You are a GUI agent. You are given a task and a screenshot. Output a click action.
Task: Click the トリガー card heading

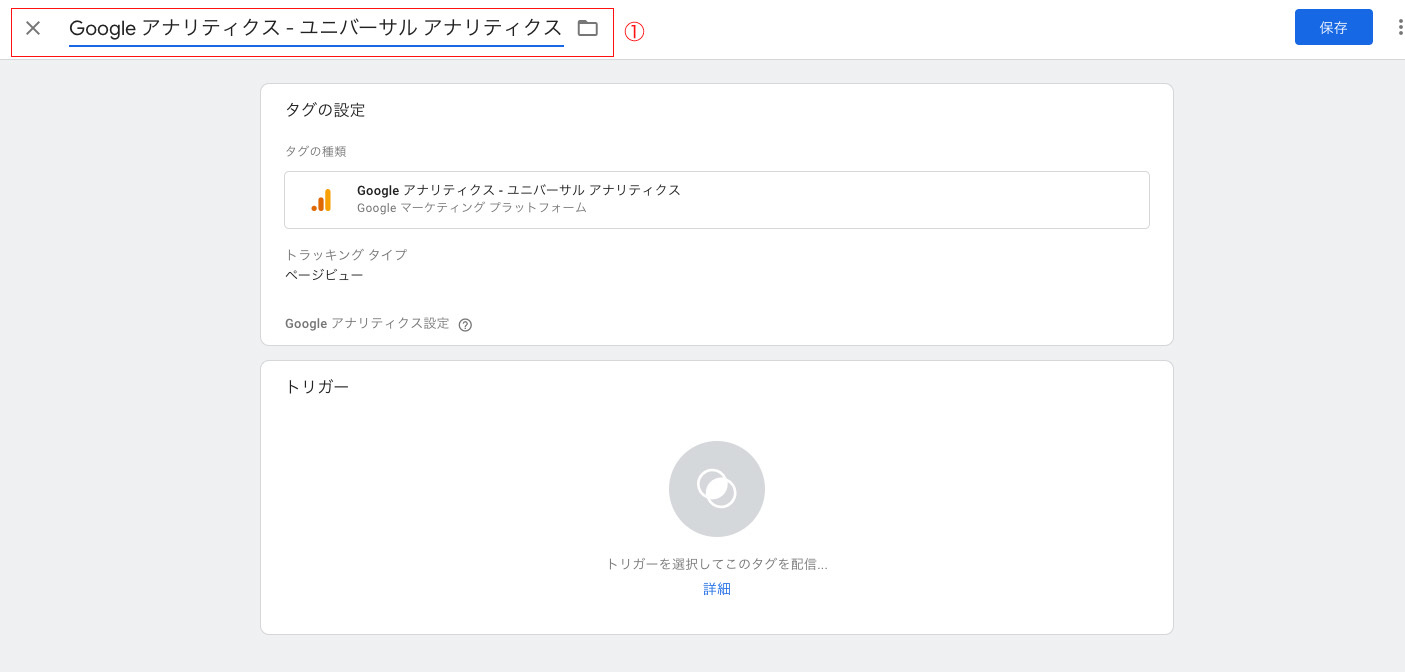pyautogui.click(x=317, y=387)
